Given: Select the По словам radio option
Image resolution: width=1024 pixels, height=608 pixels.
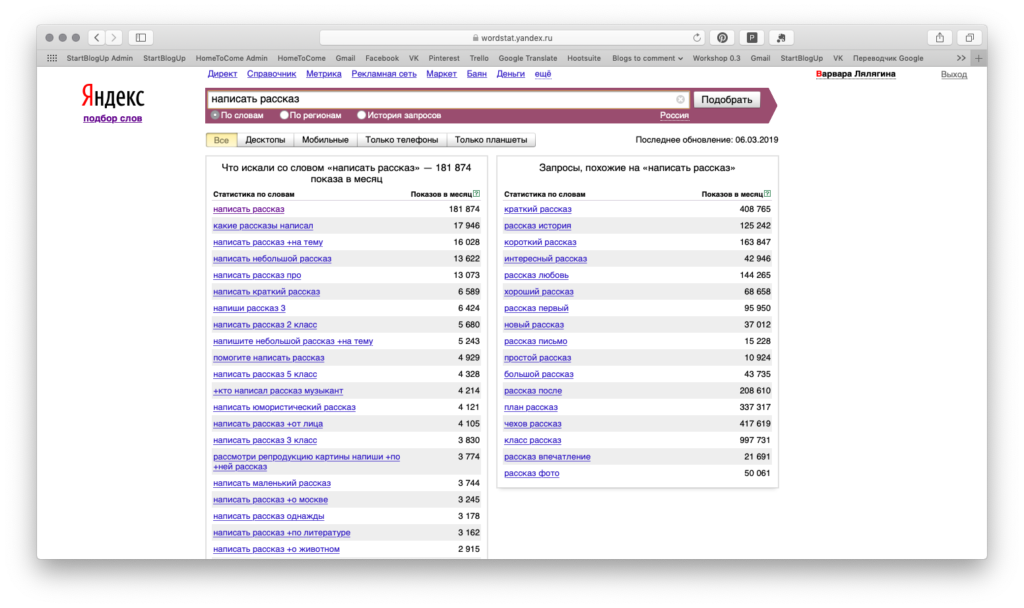Looking at the screenshot, I should [x=215, y=116].
